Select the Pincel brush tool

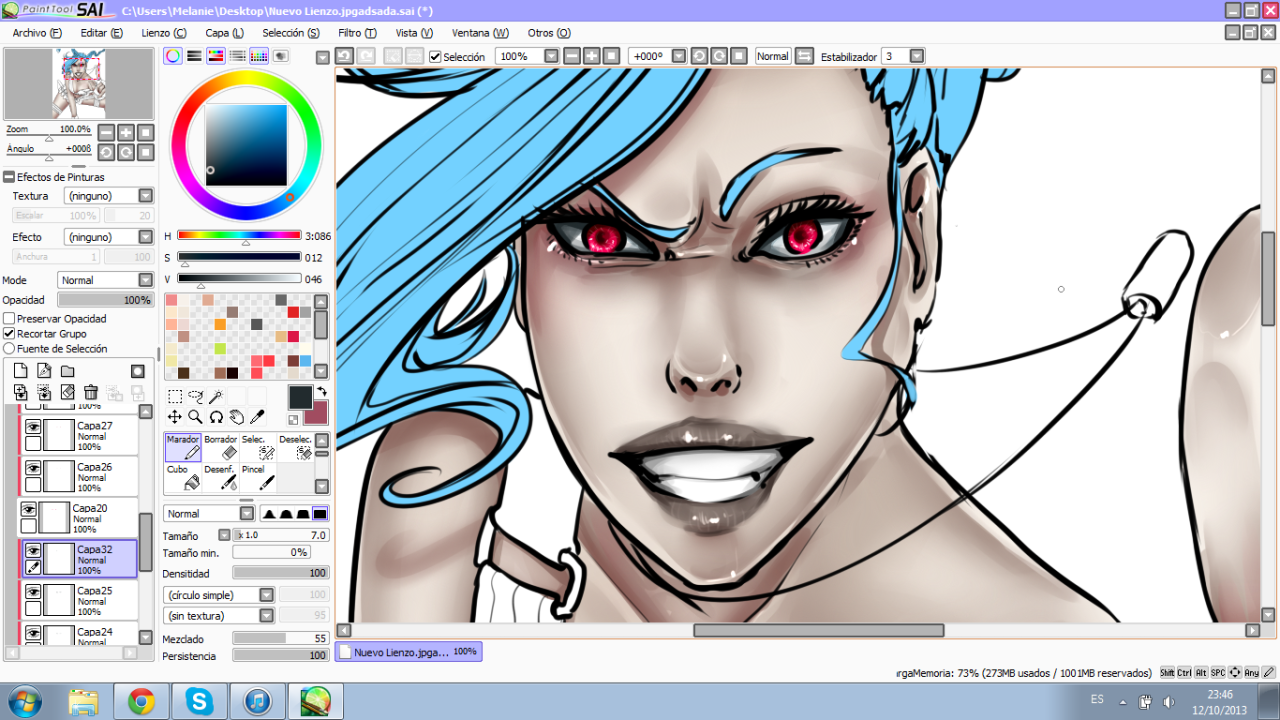(257, 477)
